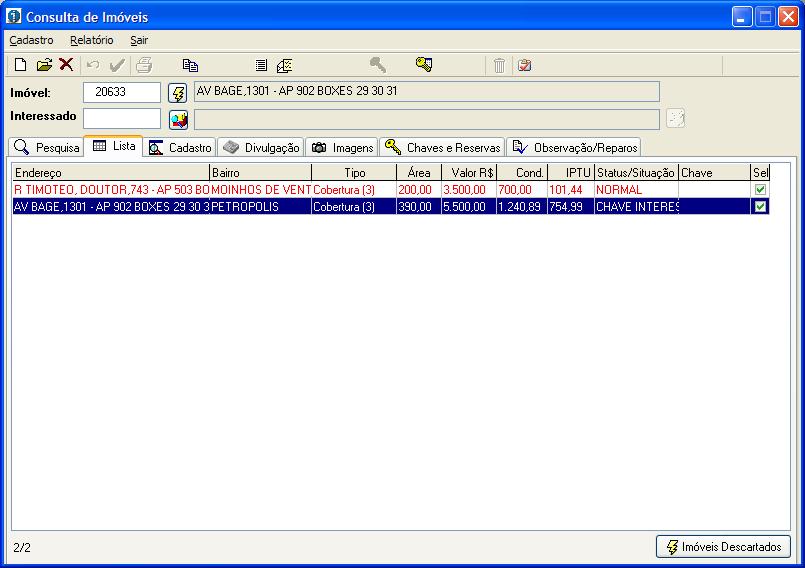Screen dimensions: 805x568
Task: Open the Relatório menu
Action: 92,40
